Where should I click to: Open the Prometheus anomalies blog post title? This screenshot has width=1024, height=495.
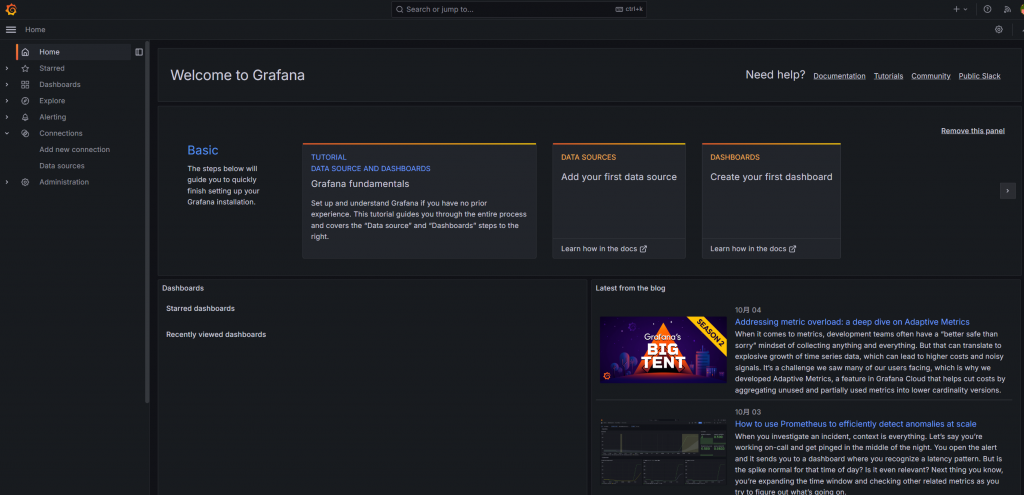[x=856, y=424]
